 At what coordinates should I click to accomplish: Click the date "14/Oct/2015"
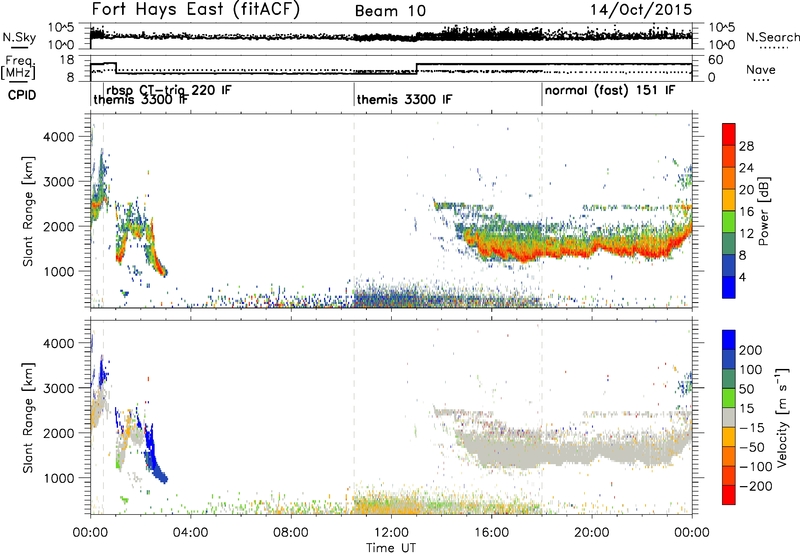[x=641, y=10]
